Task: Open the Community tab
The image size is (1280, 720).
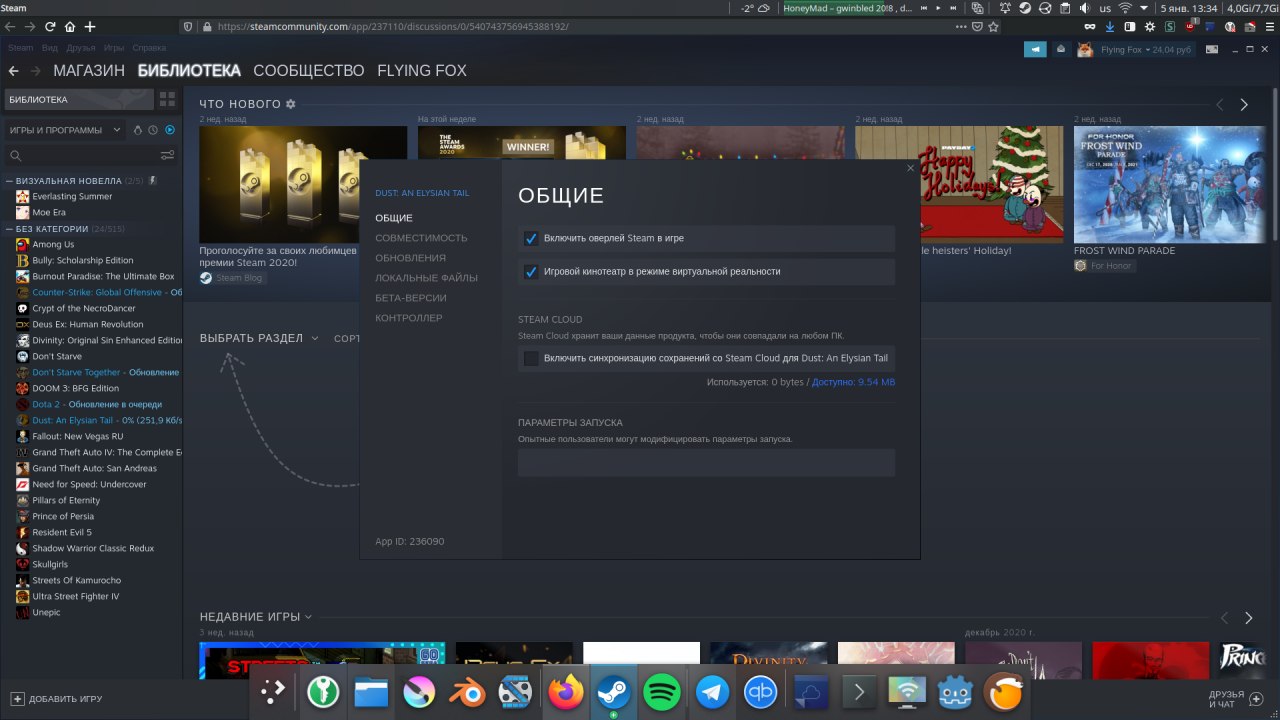Action: tap(309, 71)
